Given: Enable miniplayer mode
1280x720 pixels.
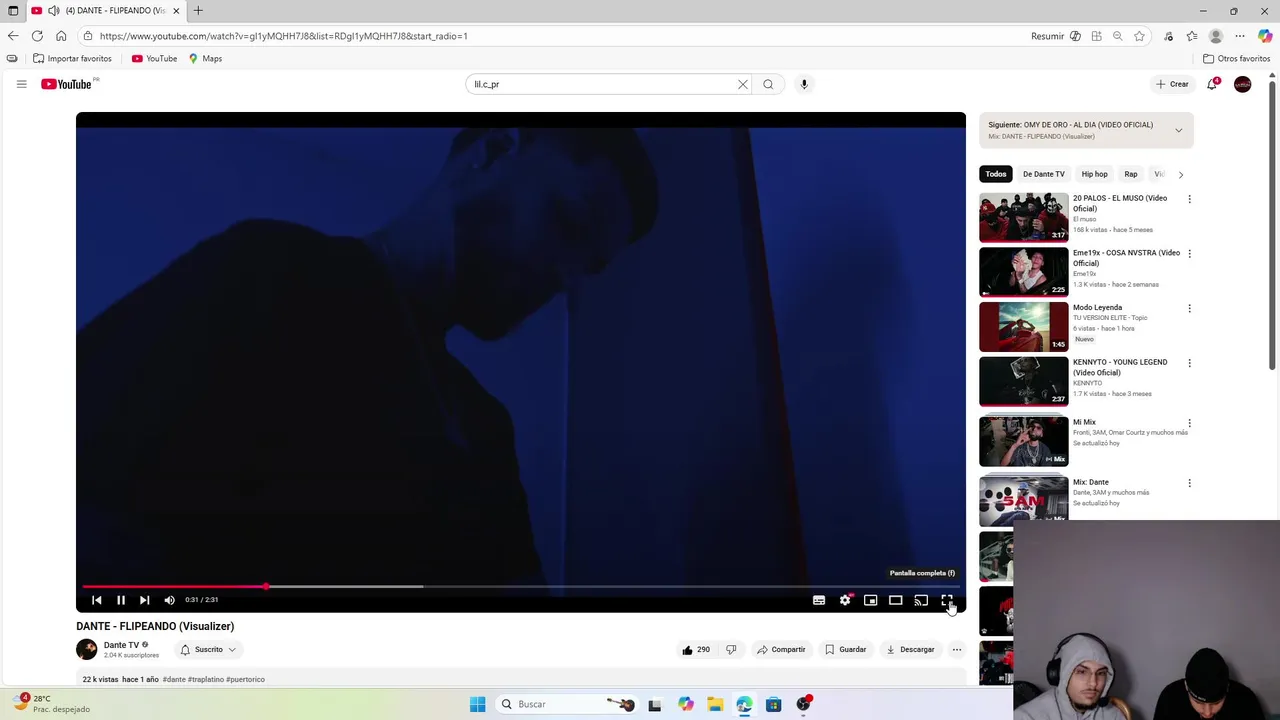Looking at the screenshot, I should click(x=870, y=600).
